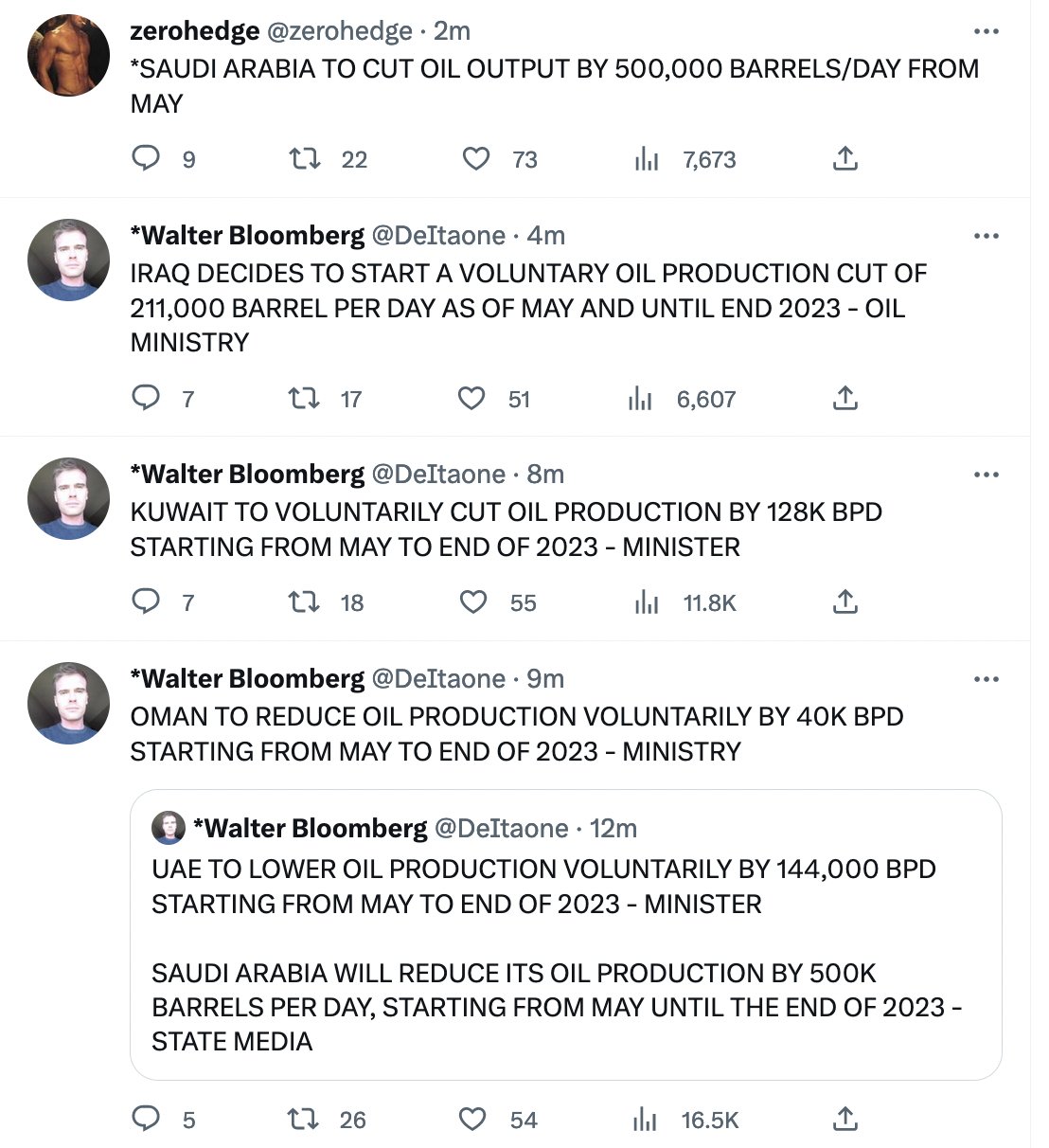Click zerohedge's profile avatar
The image size is (1049, 1148).
(69, 56)
